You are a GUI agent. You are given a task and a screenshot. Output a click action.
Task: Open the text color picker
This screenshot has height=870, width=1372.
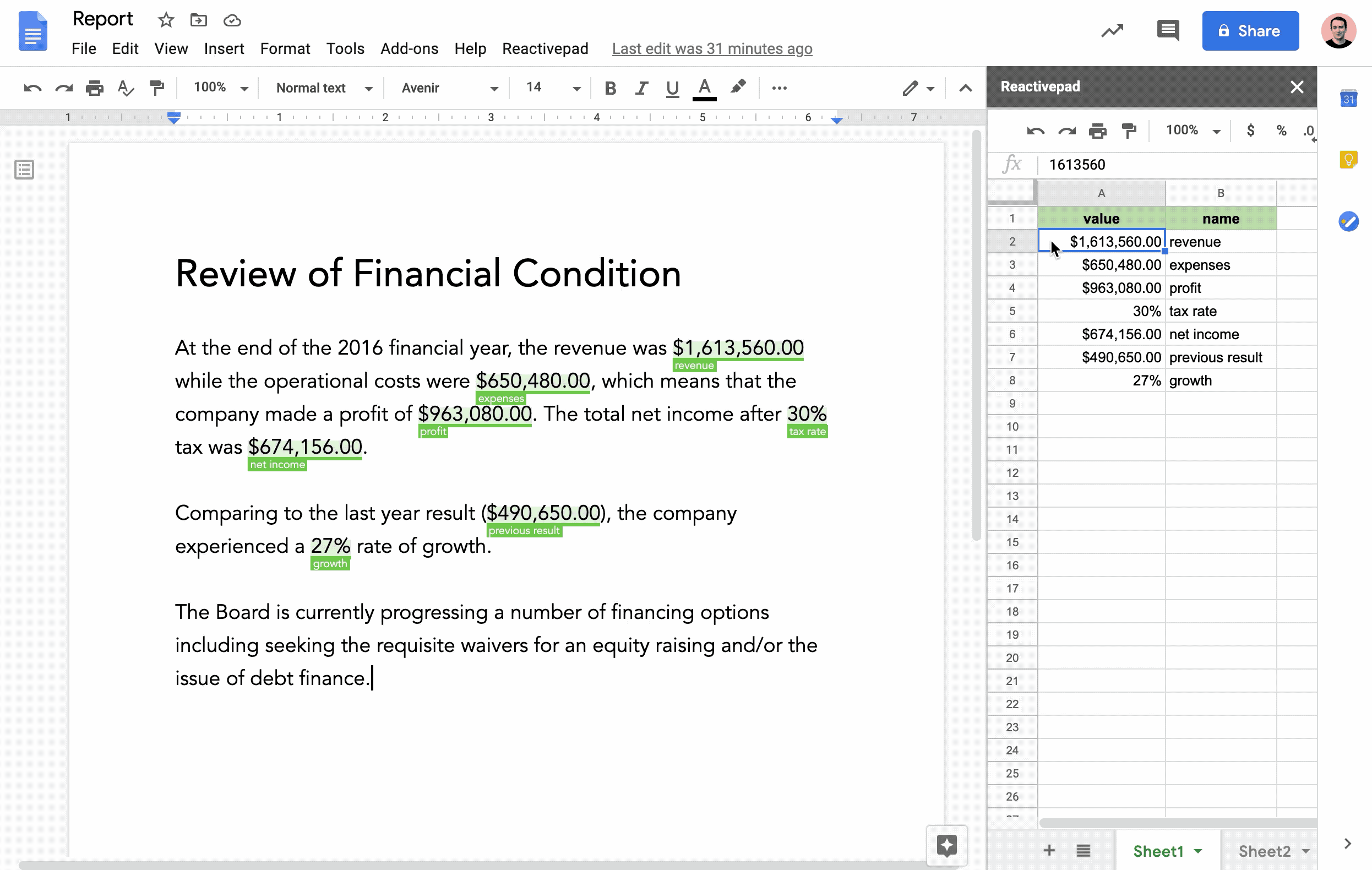pyautogui.click(x=704, y=89)
